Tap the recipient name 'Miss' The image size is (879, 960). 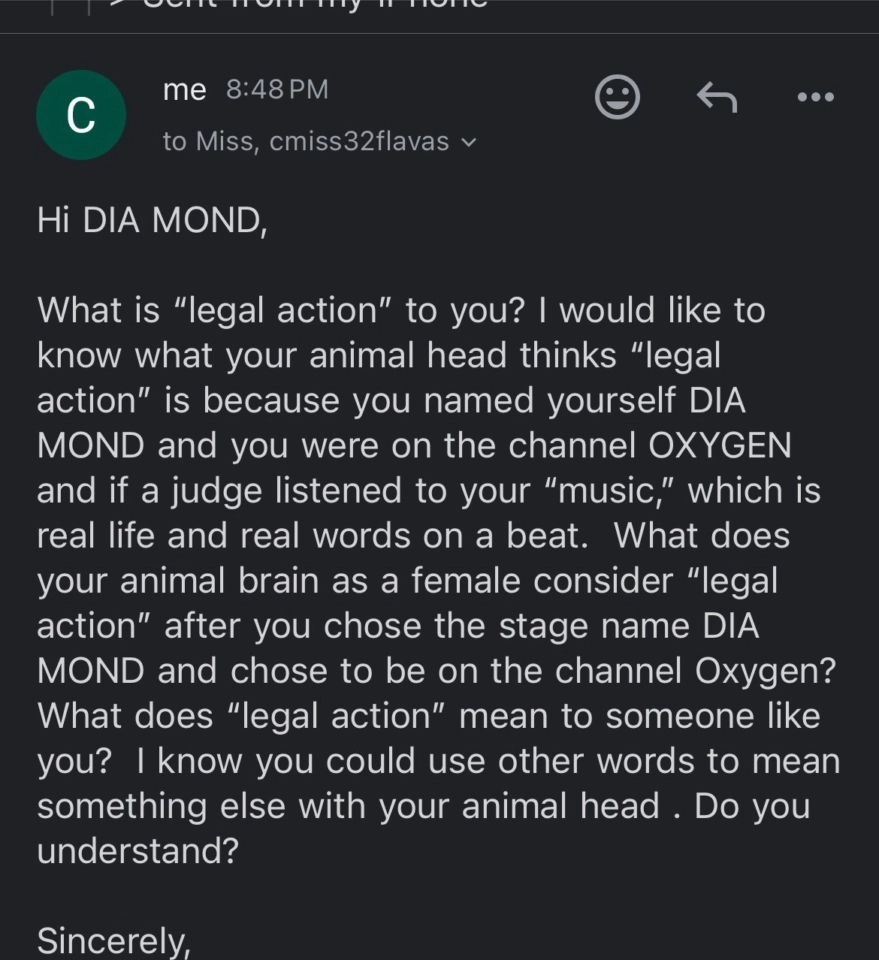click(225, 141)
